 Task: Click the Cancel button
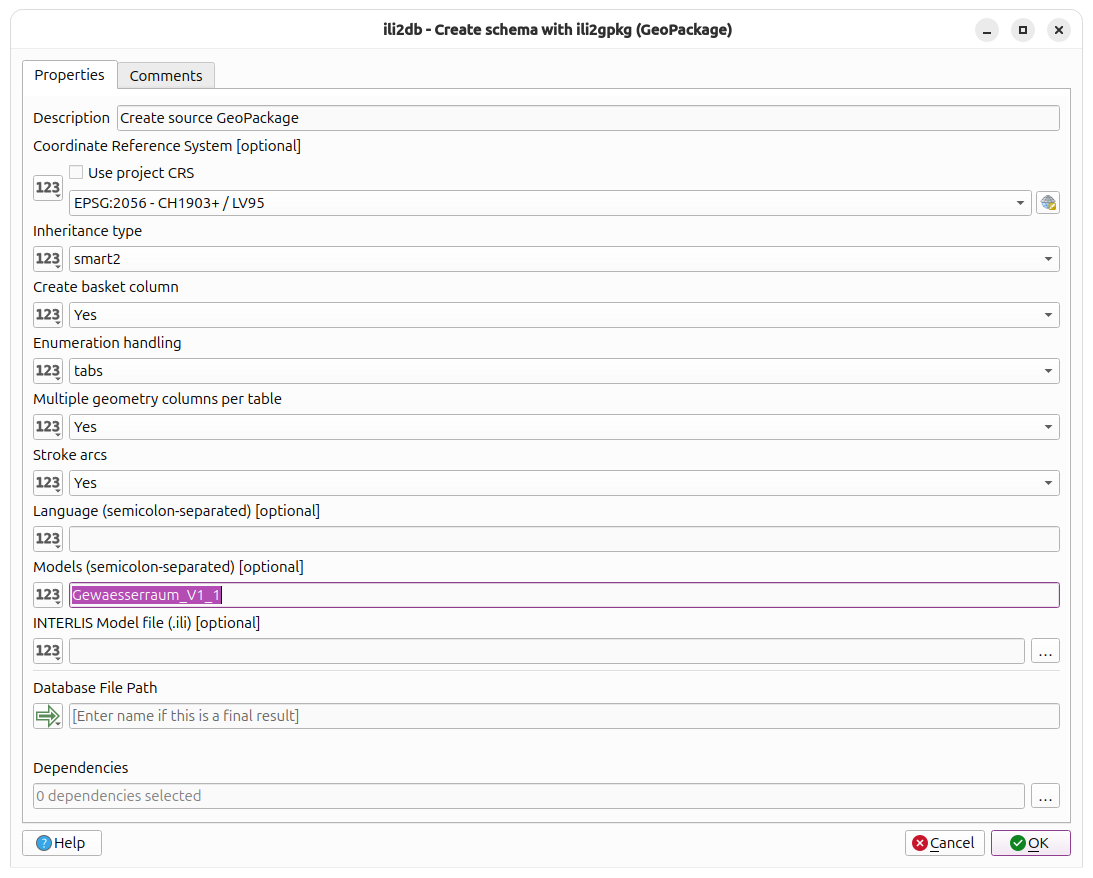(945, 843)
